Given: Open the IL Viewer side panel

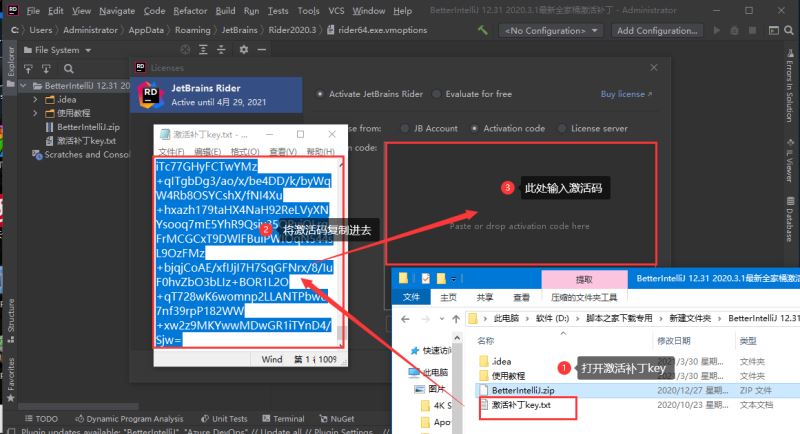Looking at the screenshot, I should 790,160.
